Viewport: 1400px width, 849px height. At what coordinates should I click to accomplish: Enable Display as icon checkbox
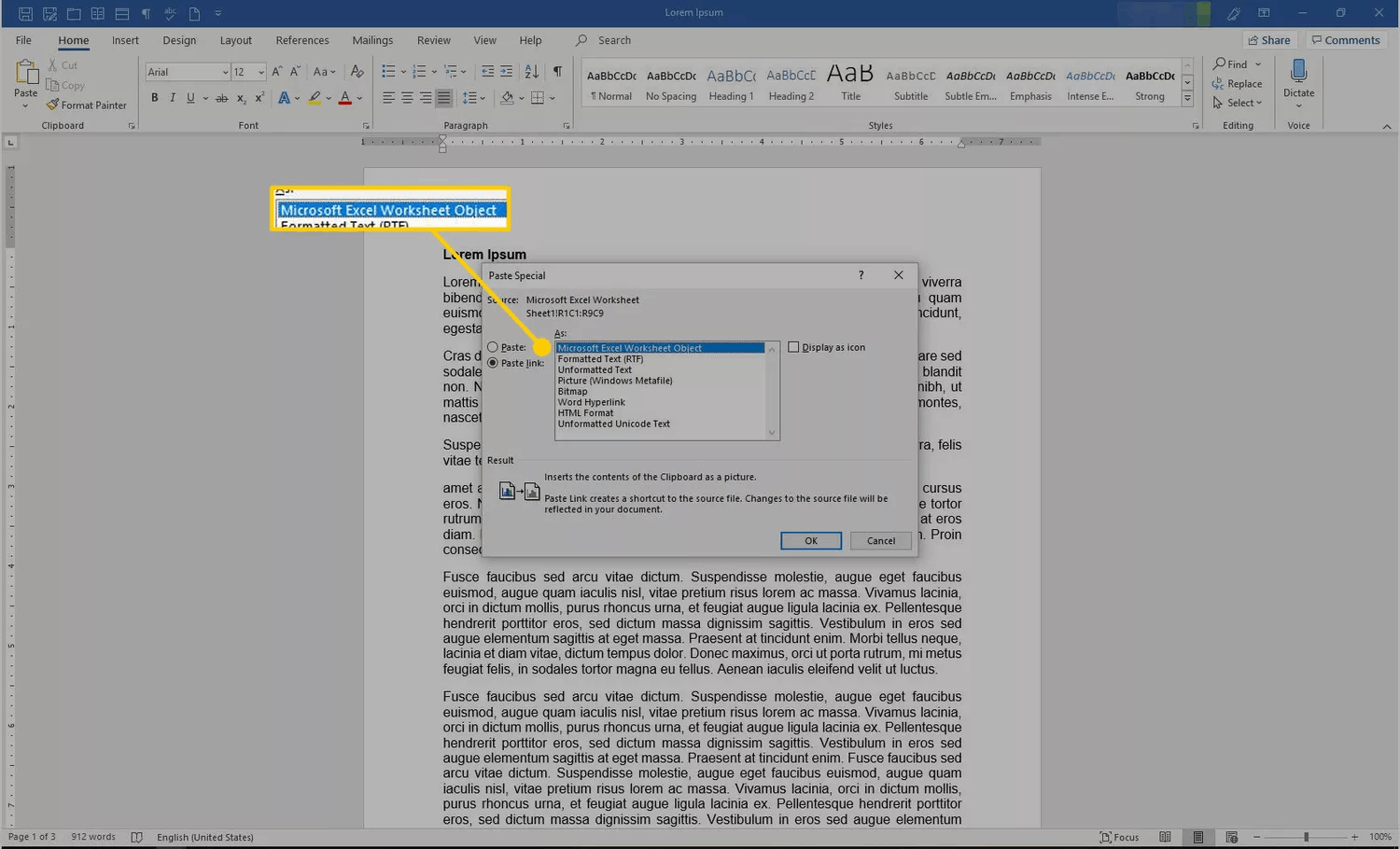click(x=793, y=347)
